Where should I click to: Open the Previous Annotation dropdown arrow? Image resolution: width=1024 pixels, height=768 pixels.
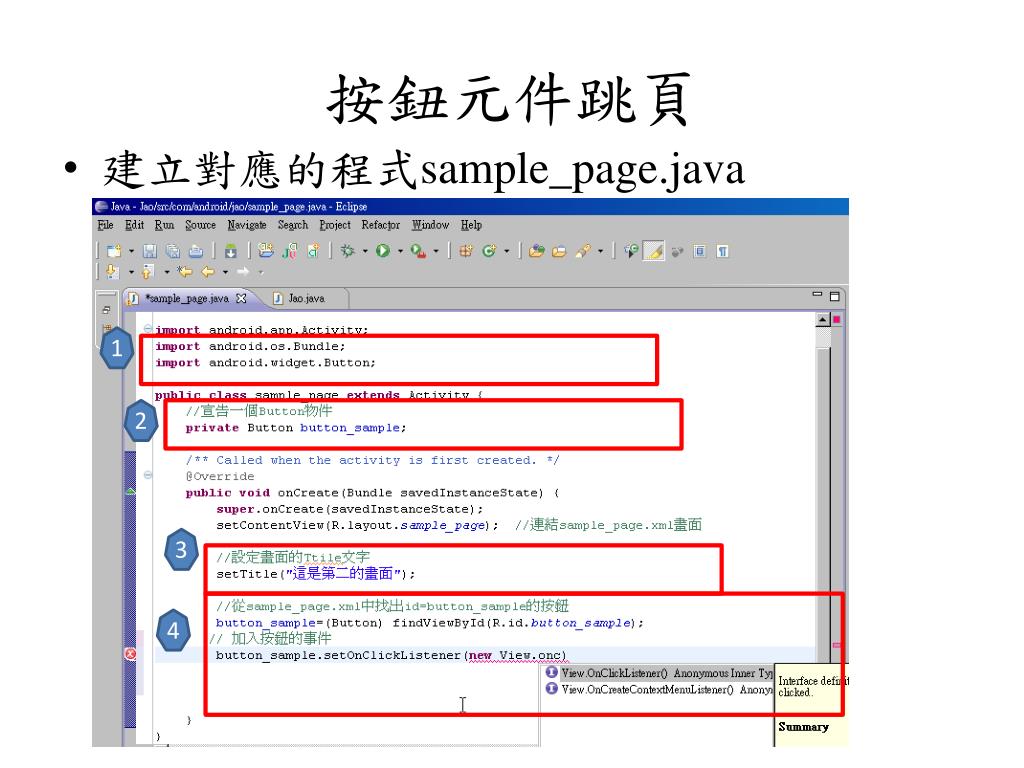(167, 272)
